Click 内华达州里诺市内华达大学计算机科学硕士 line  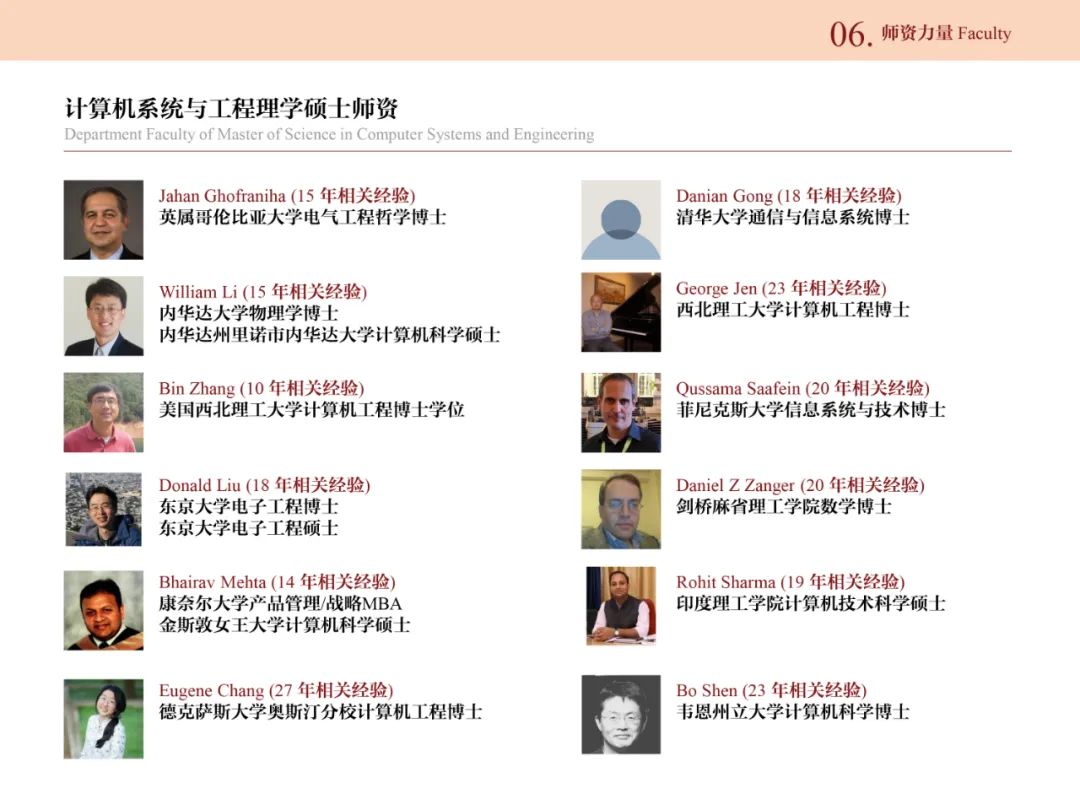pyautogui.click(x=329, y=335)
